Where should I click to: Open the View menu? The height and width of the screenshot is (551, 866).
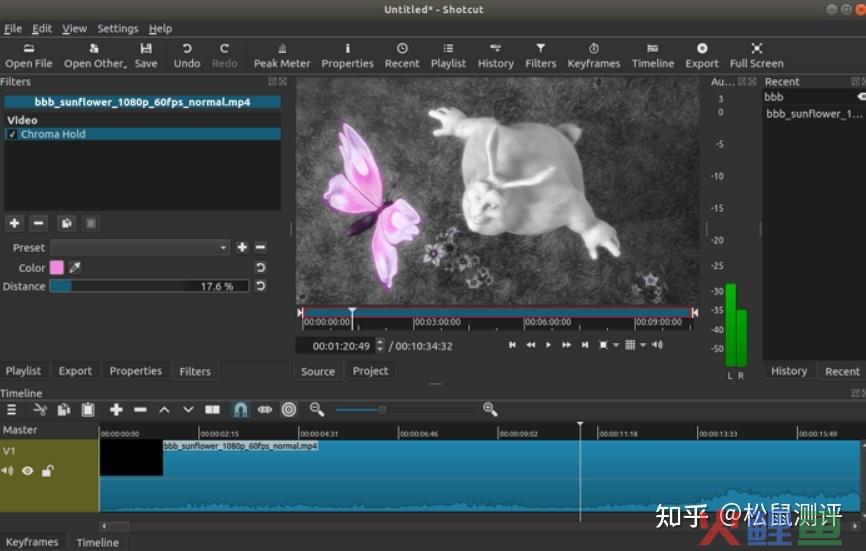click(75, 29)
